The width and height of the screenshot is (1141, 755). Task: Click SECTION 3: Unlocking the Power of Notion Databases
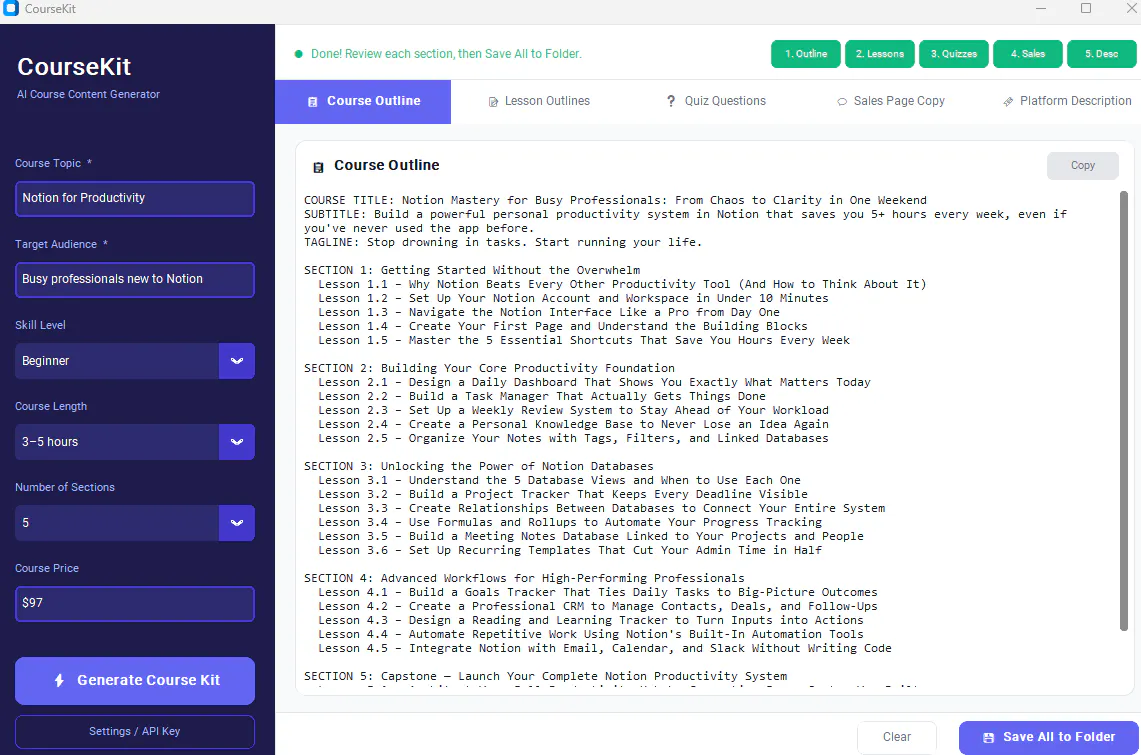(x=478, y=466)
